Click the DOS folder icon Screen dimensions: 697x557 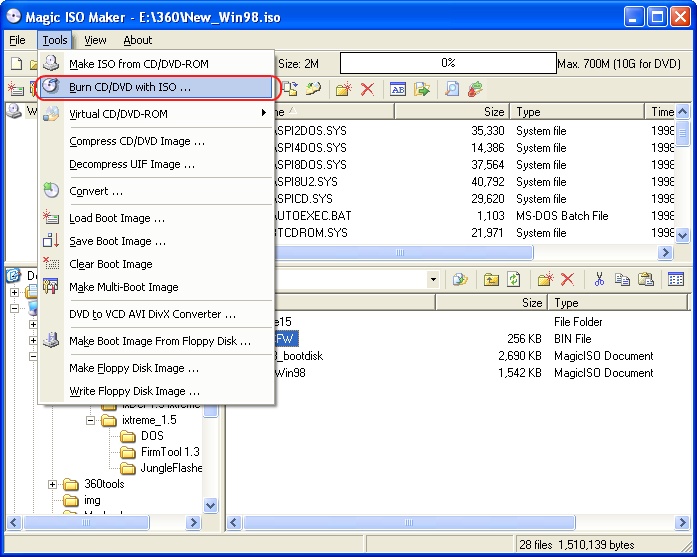[x=128, y=436]
